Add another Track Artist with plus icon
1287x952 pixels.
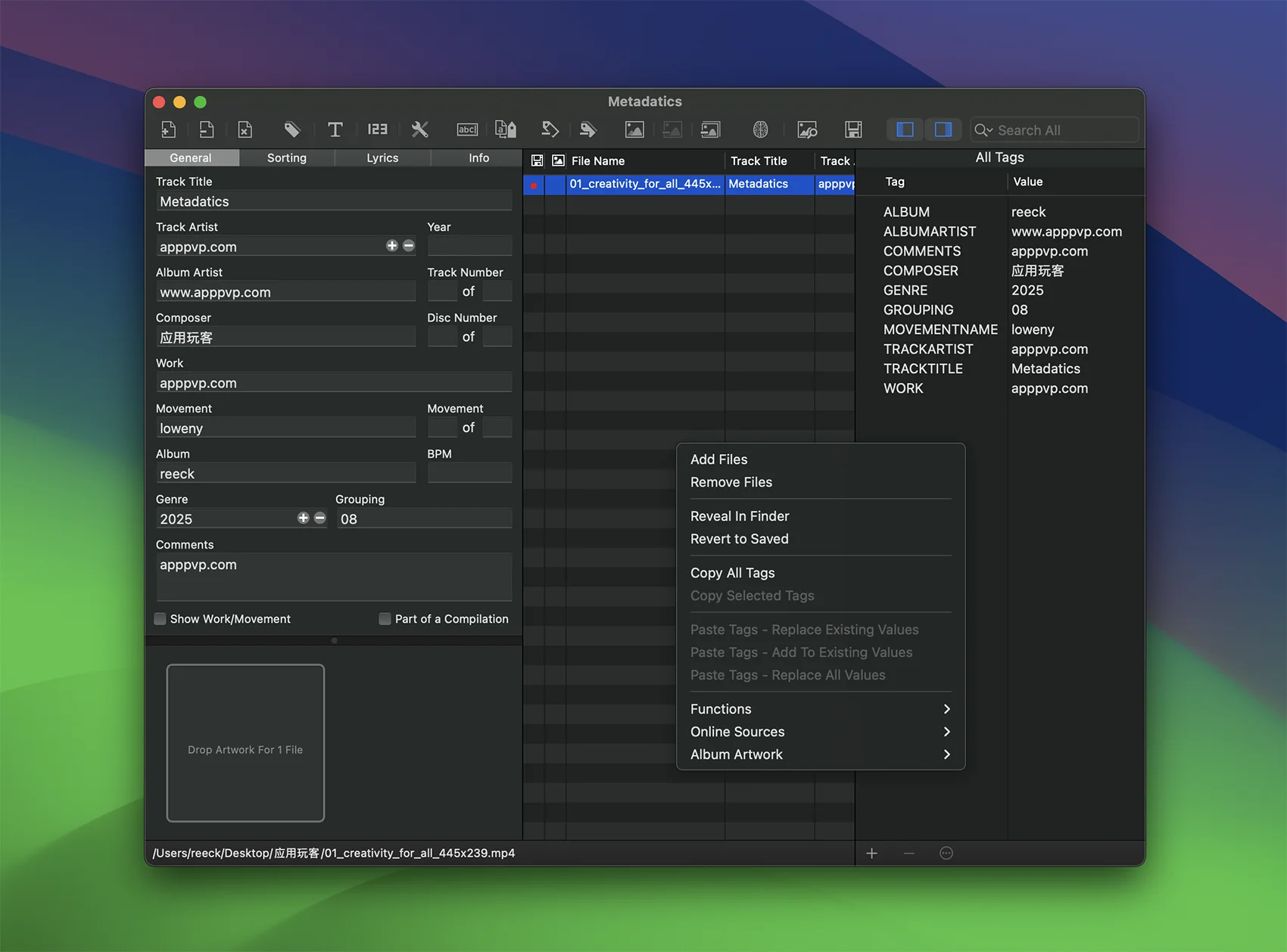(x=391, y=245)
